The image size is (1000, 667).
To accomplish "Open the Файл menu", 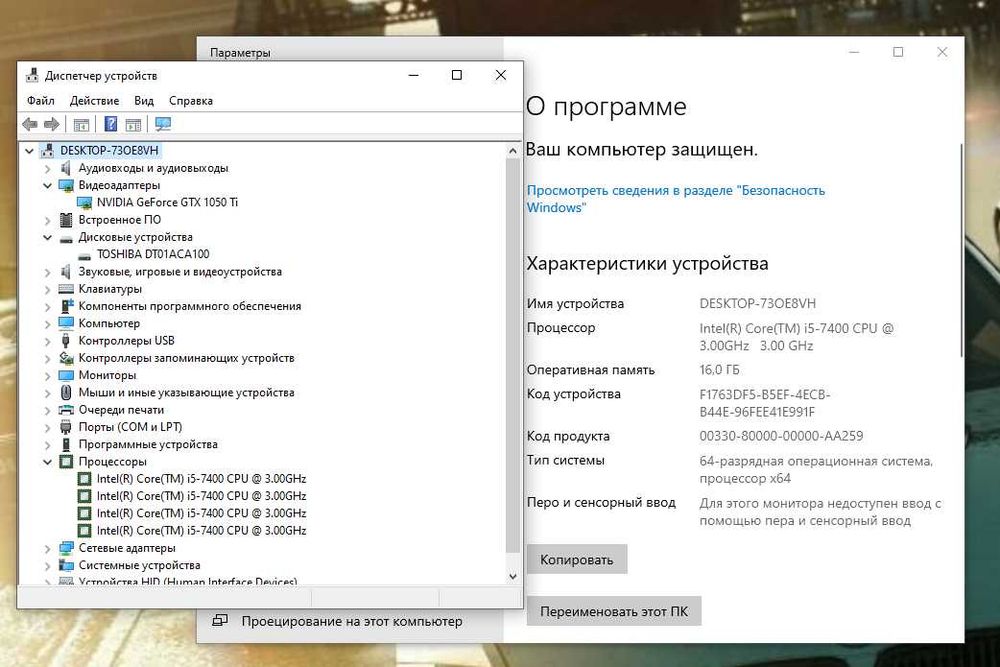I will 41,101.
